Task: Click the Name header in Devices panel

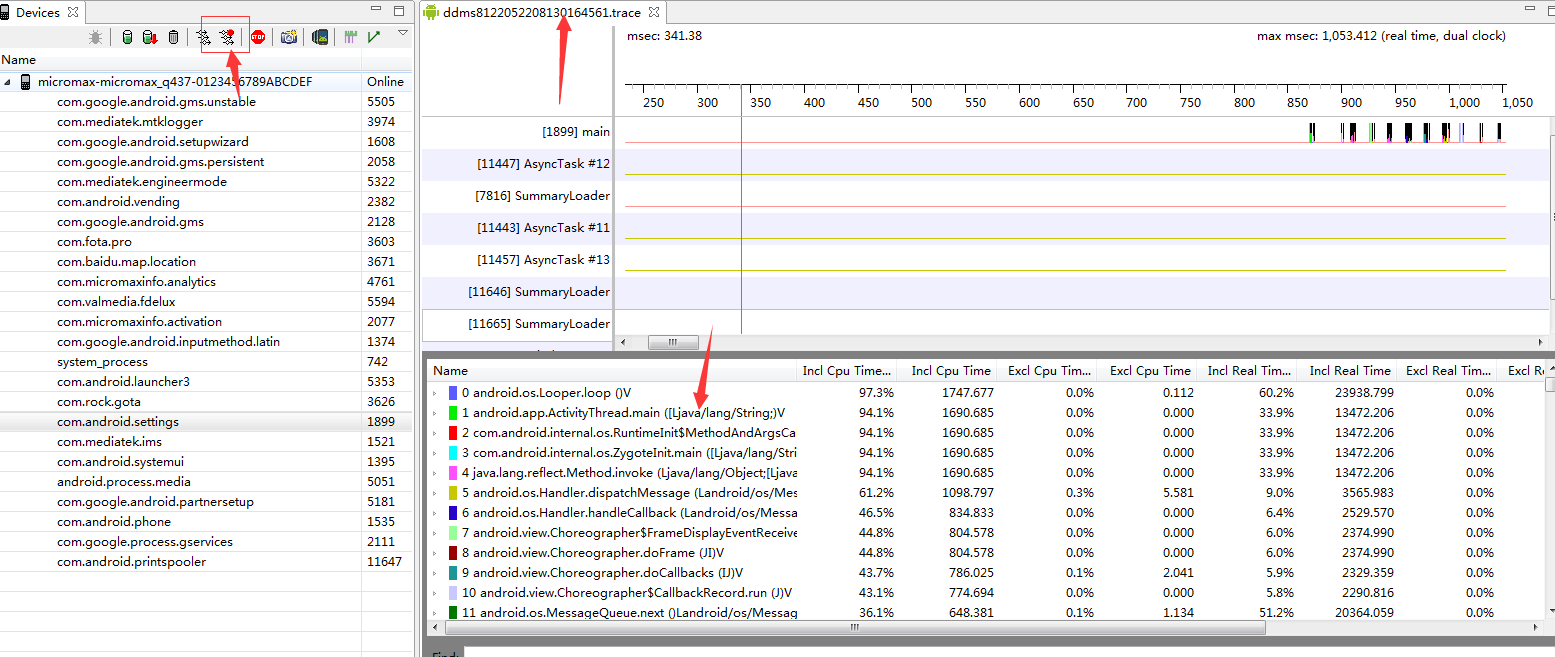Action: 180,60
